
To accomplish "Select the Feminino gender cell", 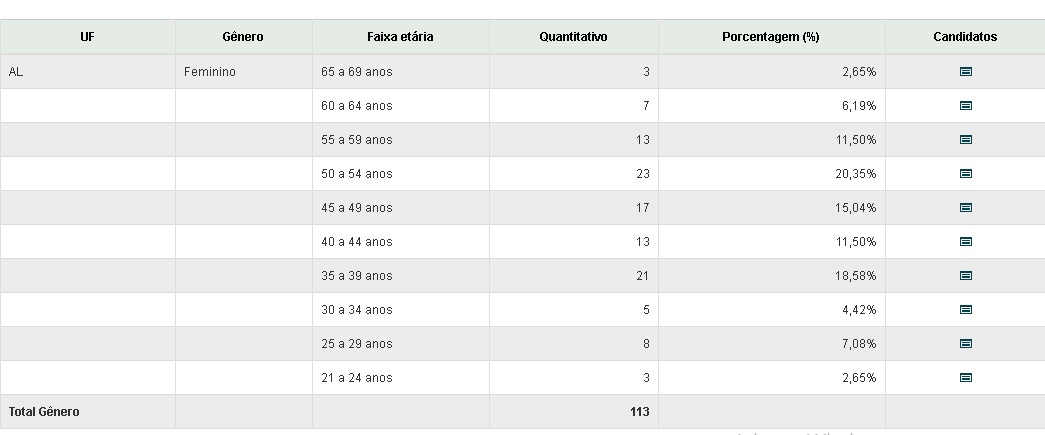I will 210,72.
